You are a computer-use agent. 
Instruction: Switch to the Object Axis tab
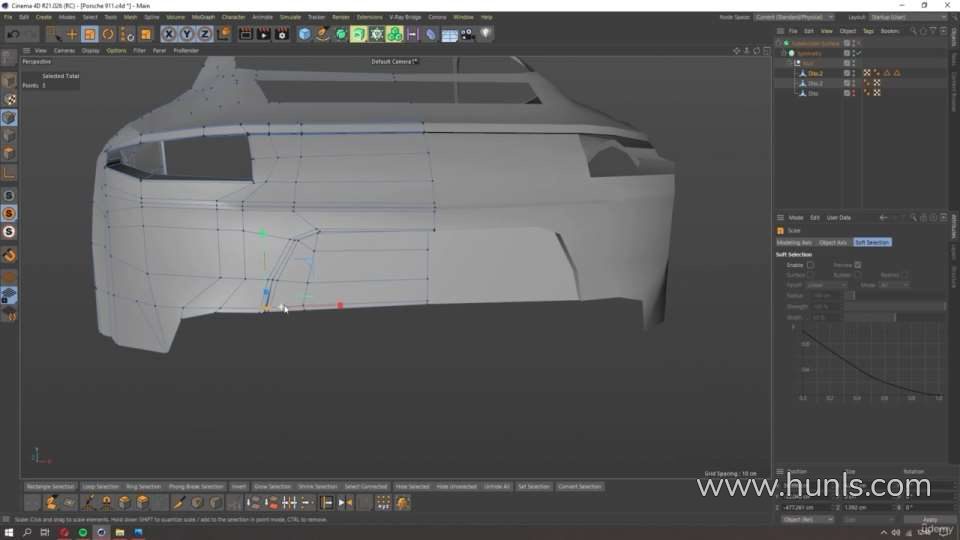[x=832, y=242]
